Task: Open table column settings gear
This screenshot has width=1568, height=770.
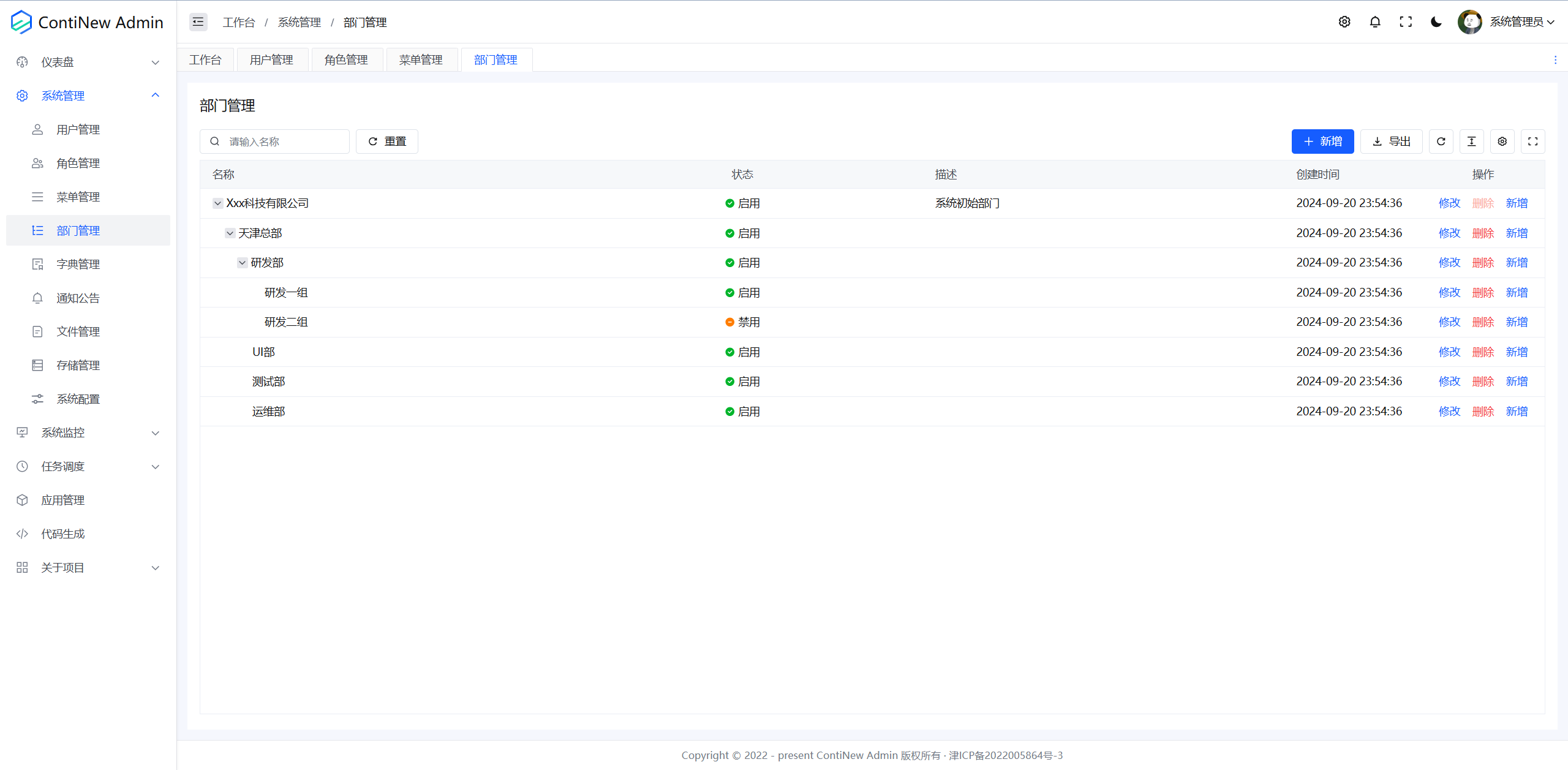Action: click(x=1502, y=142)
